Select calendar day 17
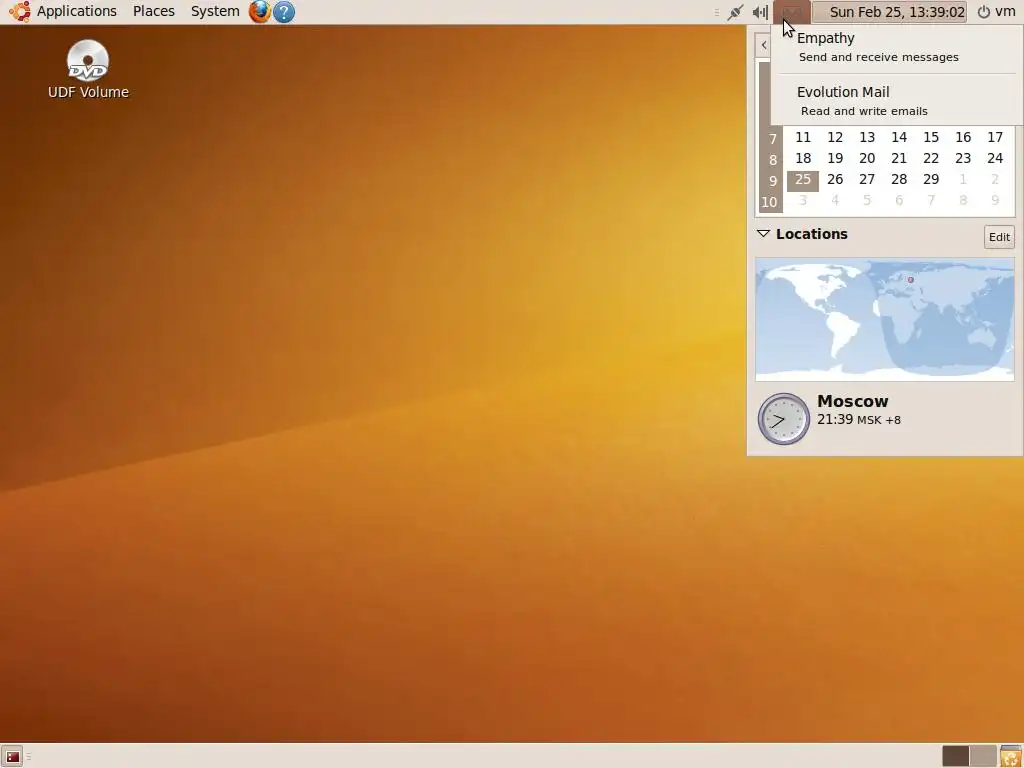 (995, 137)
